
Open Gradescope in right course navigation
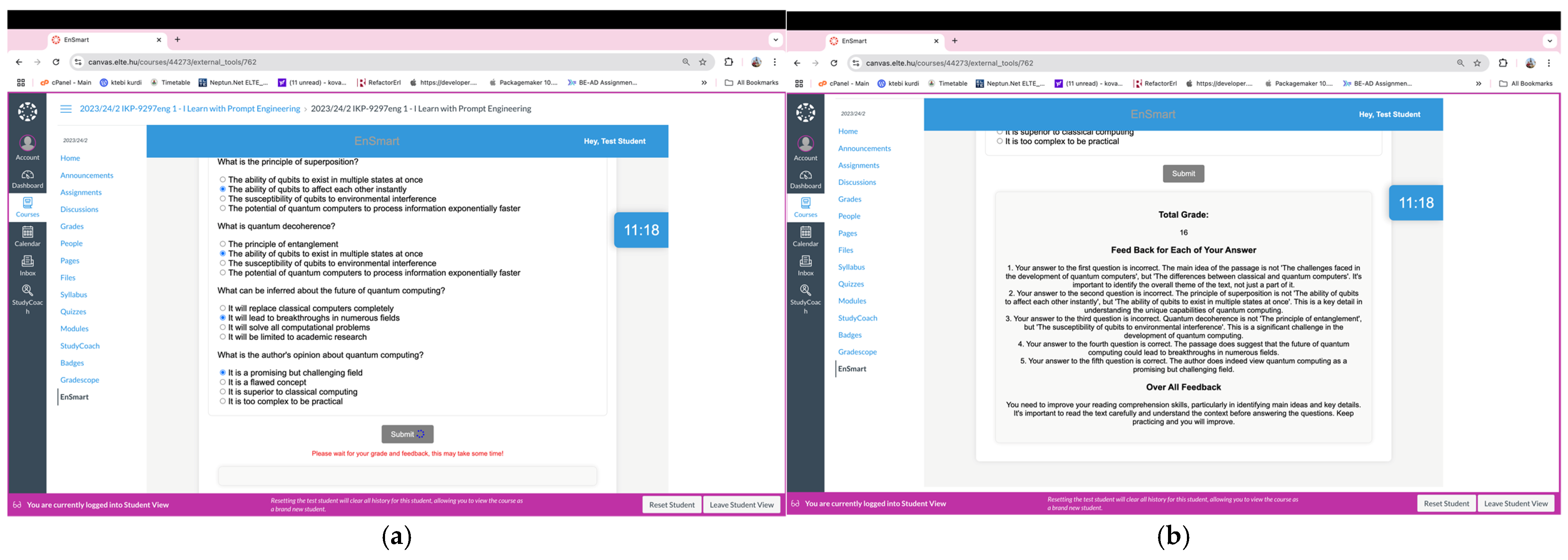pyautogui.click(x=857, y=352)
